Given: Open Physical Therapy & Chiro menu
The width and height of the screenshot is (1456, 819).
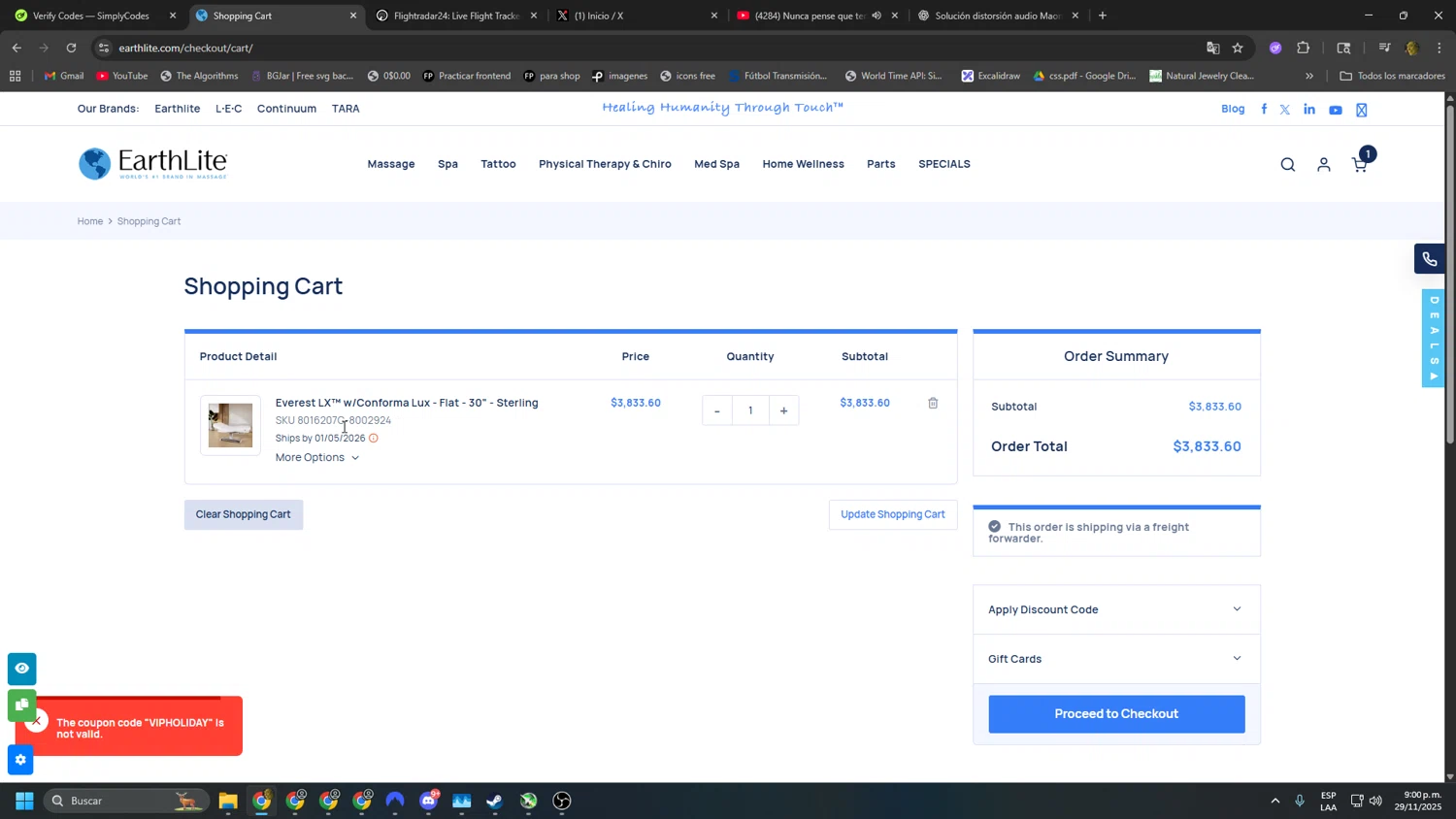Looking at the screenshot, I should click(x=605, y=164).
